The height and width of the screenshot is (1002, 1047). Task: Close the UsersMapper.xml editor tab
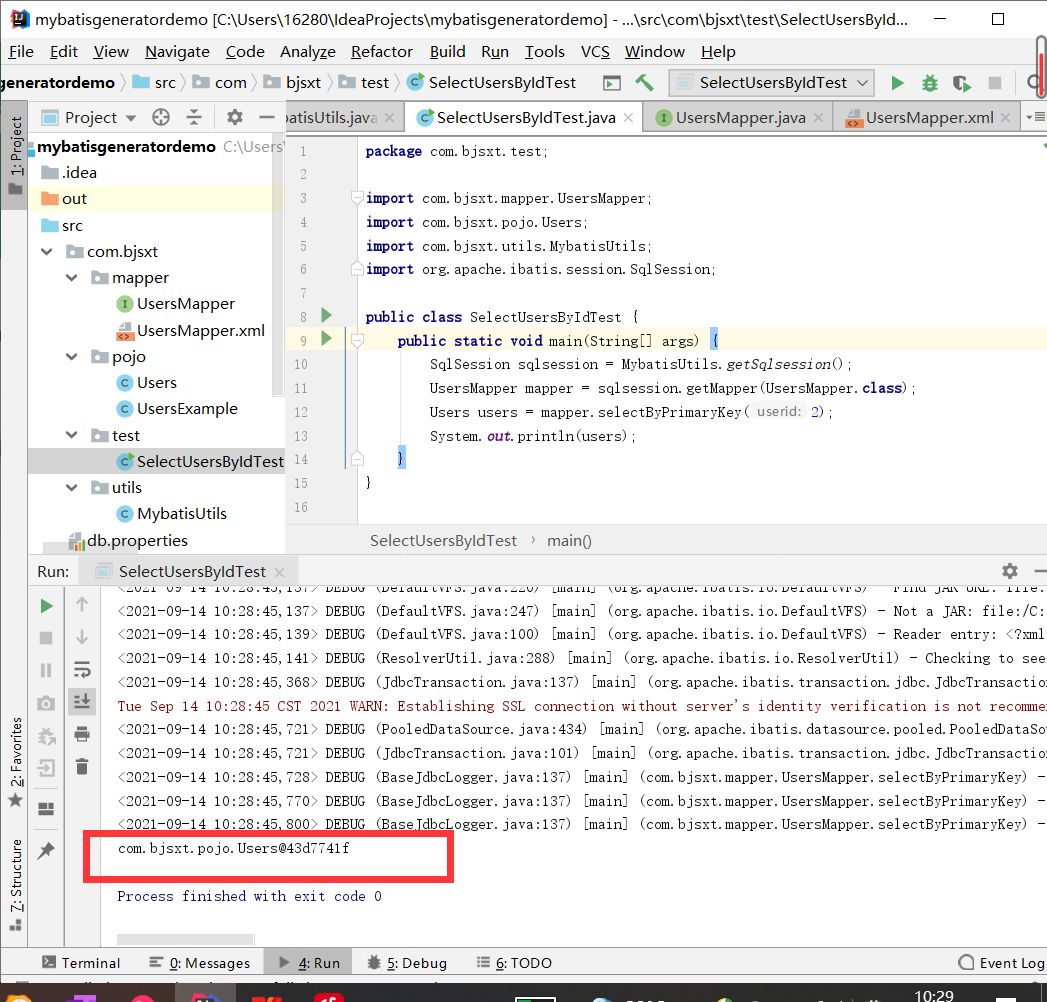pyautogui.click(x=1006, y=117)
